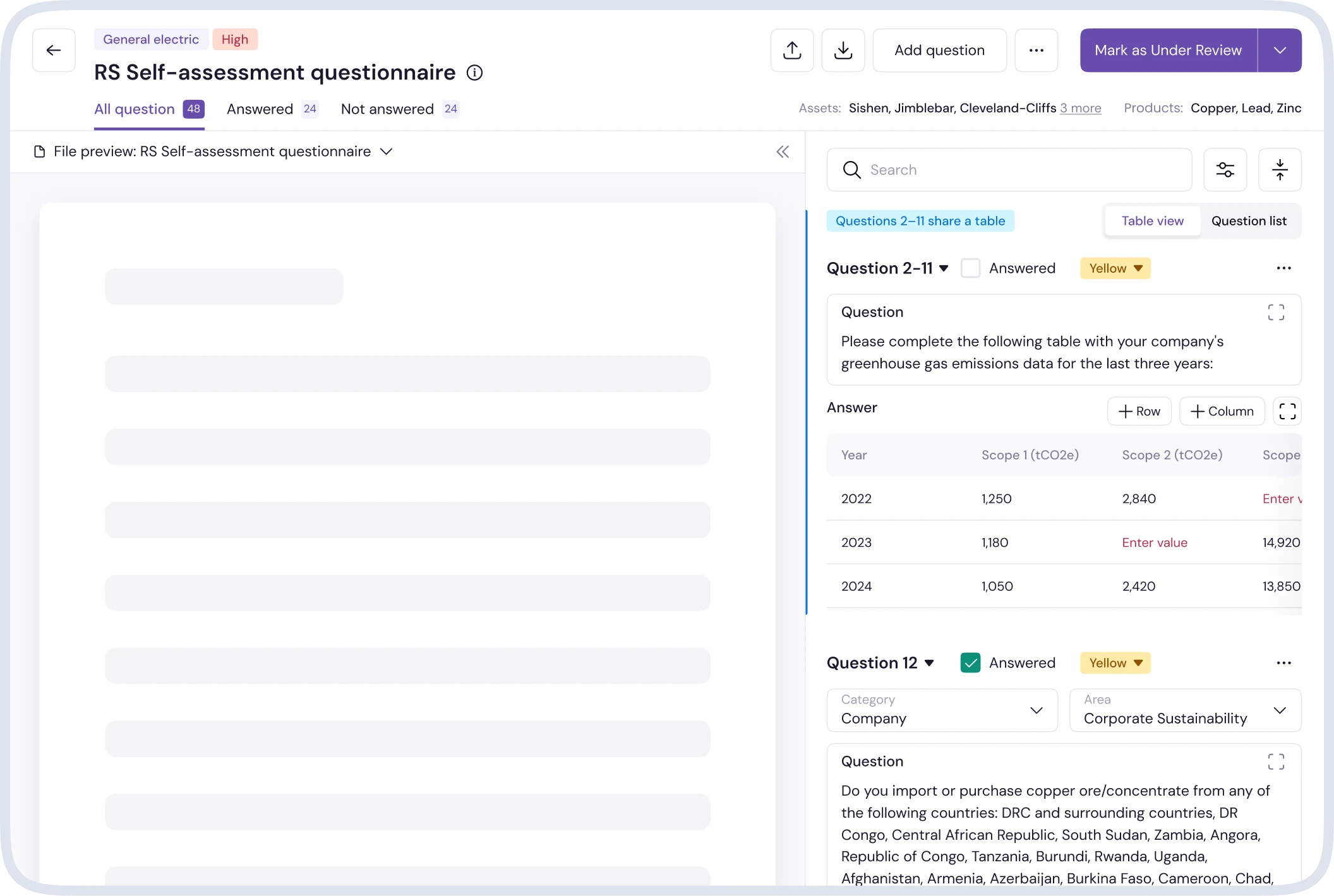
Task: Select the All question tab
Action: click(149, 109)
